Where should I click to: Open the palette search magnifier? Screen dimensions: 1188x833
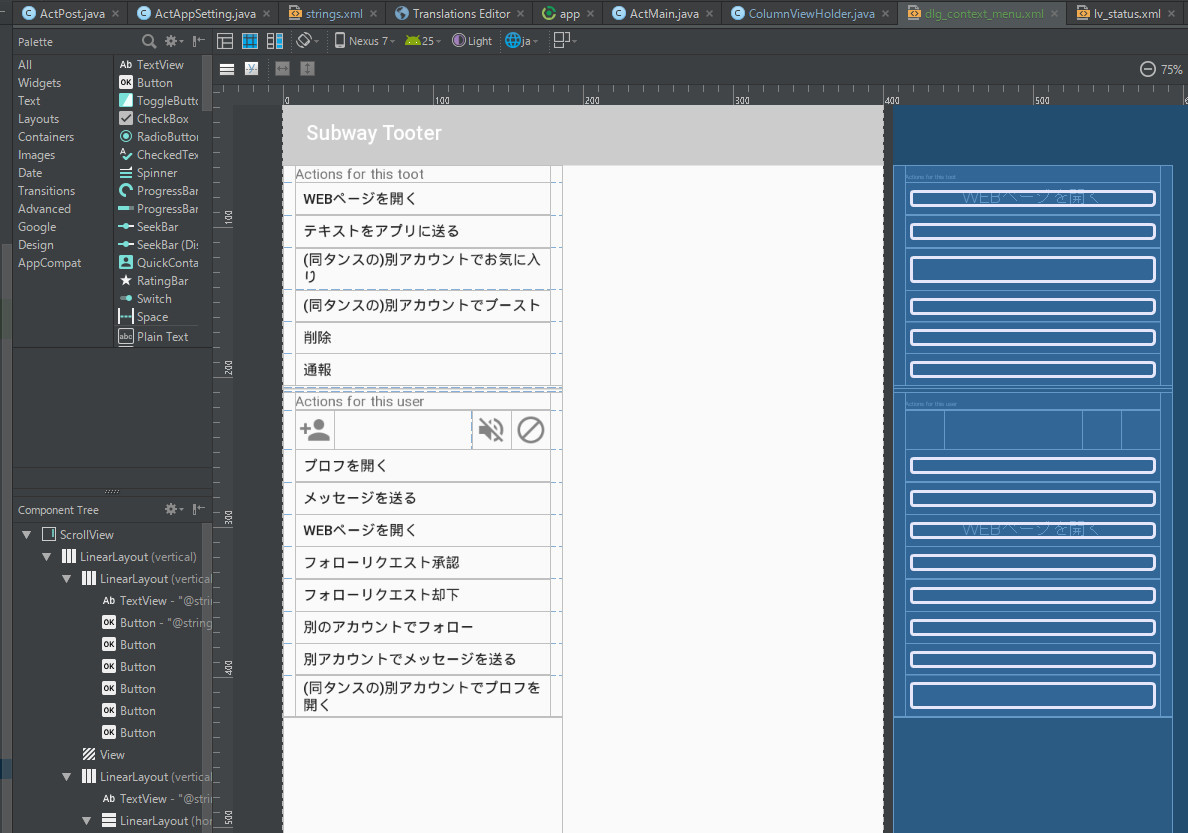tap(149, 42)
